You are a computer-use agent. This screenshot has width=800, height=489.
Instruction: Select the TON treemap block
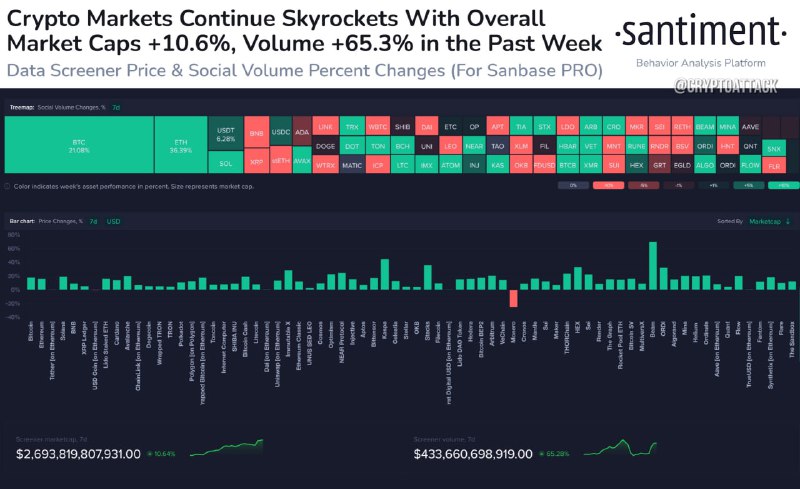point(378,145)
